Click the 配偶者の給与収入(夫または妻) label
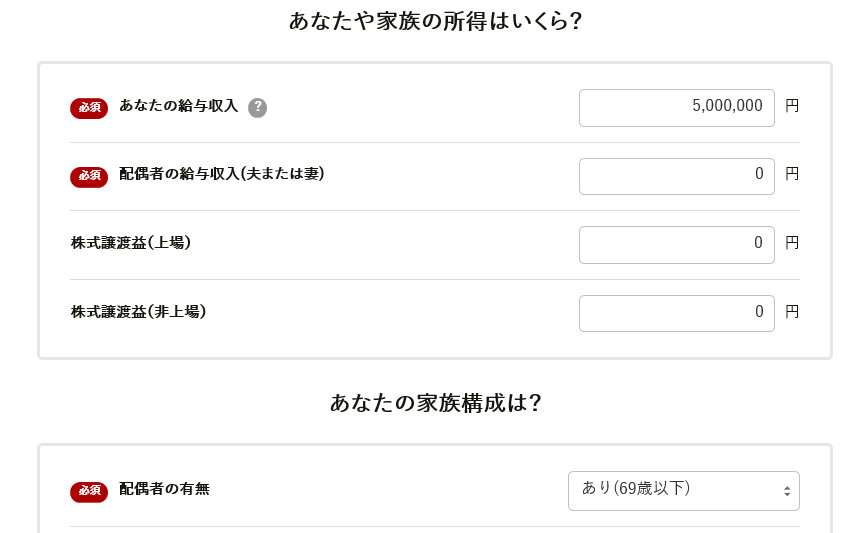864x533 pixels. click(222, 174)
